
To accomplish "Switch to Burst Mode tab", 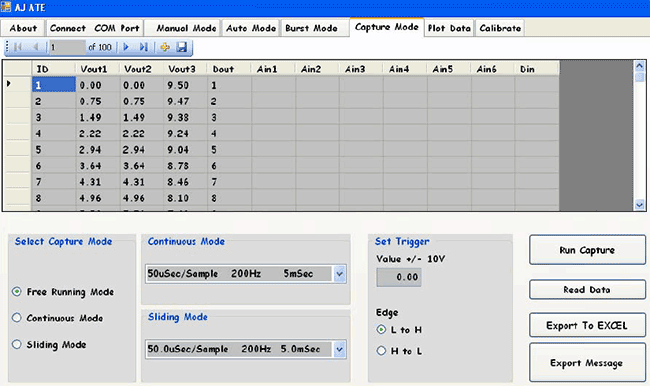I will pyautogui.click(x=315, y=28).
